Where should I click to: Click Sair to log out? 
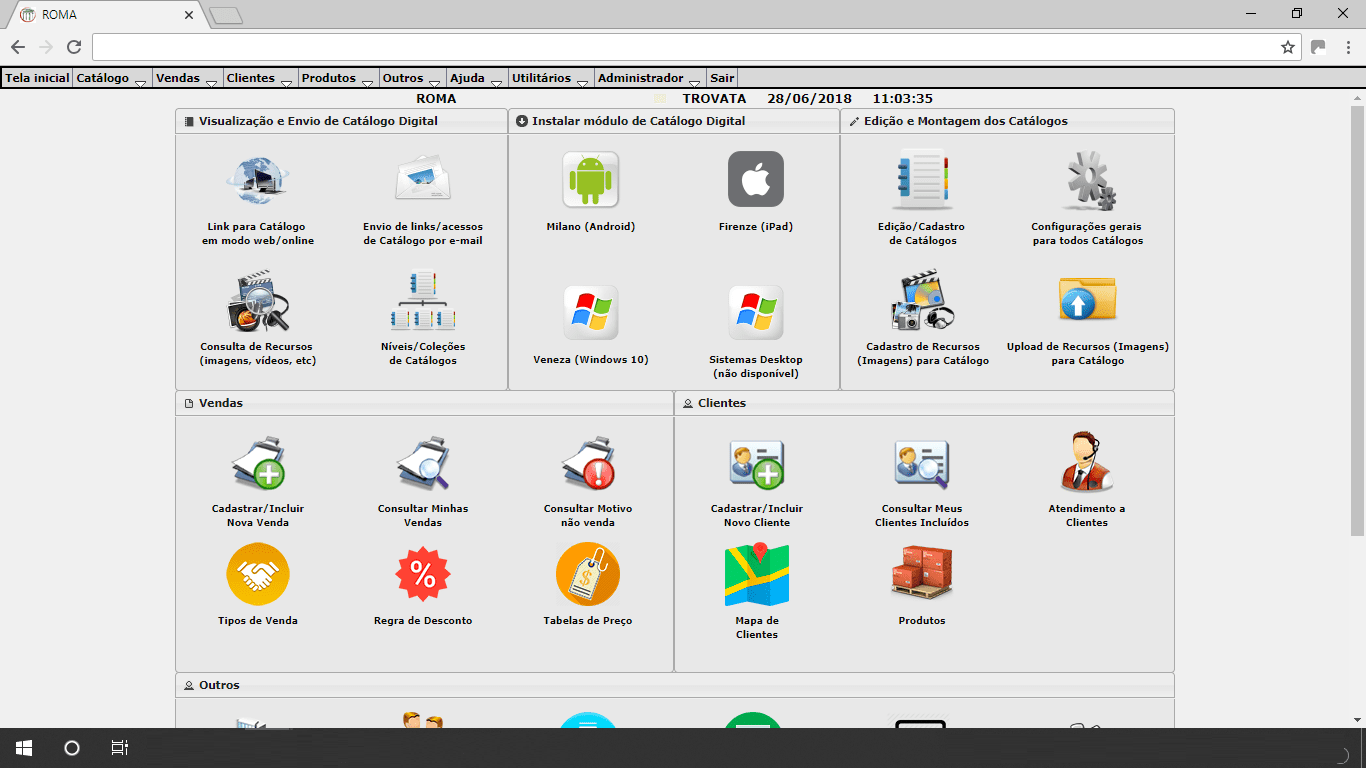pos(721,77)
